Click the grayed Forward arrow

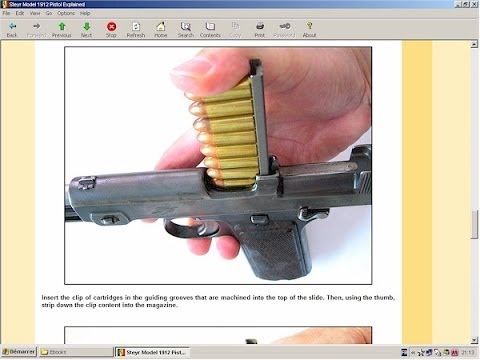(x=36, y=30)
